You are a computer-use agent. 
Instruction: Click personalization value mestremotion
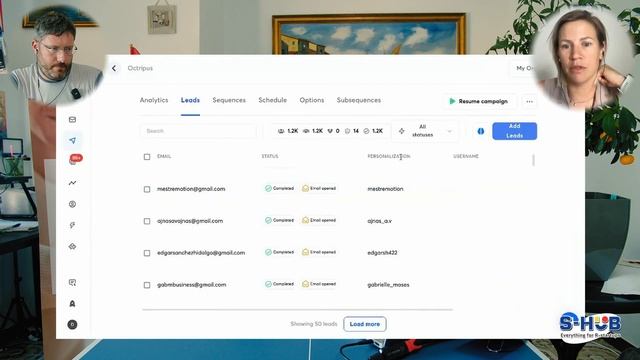click(x=385, y=189)
